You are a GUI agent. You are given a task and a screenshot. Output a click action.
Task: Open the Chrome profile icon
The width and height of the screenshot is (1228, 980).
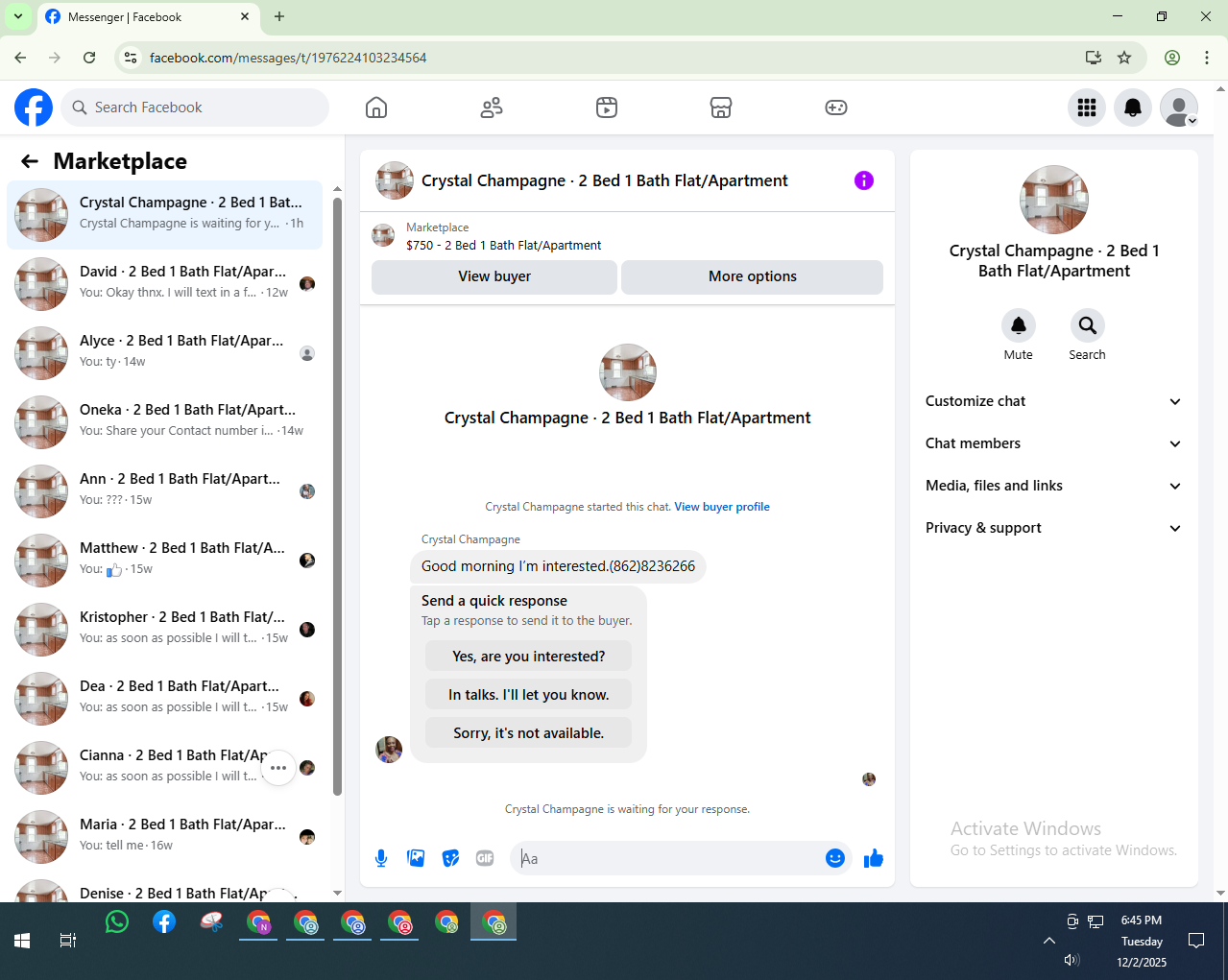[x=1172, y=58]
